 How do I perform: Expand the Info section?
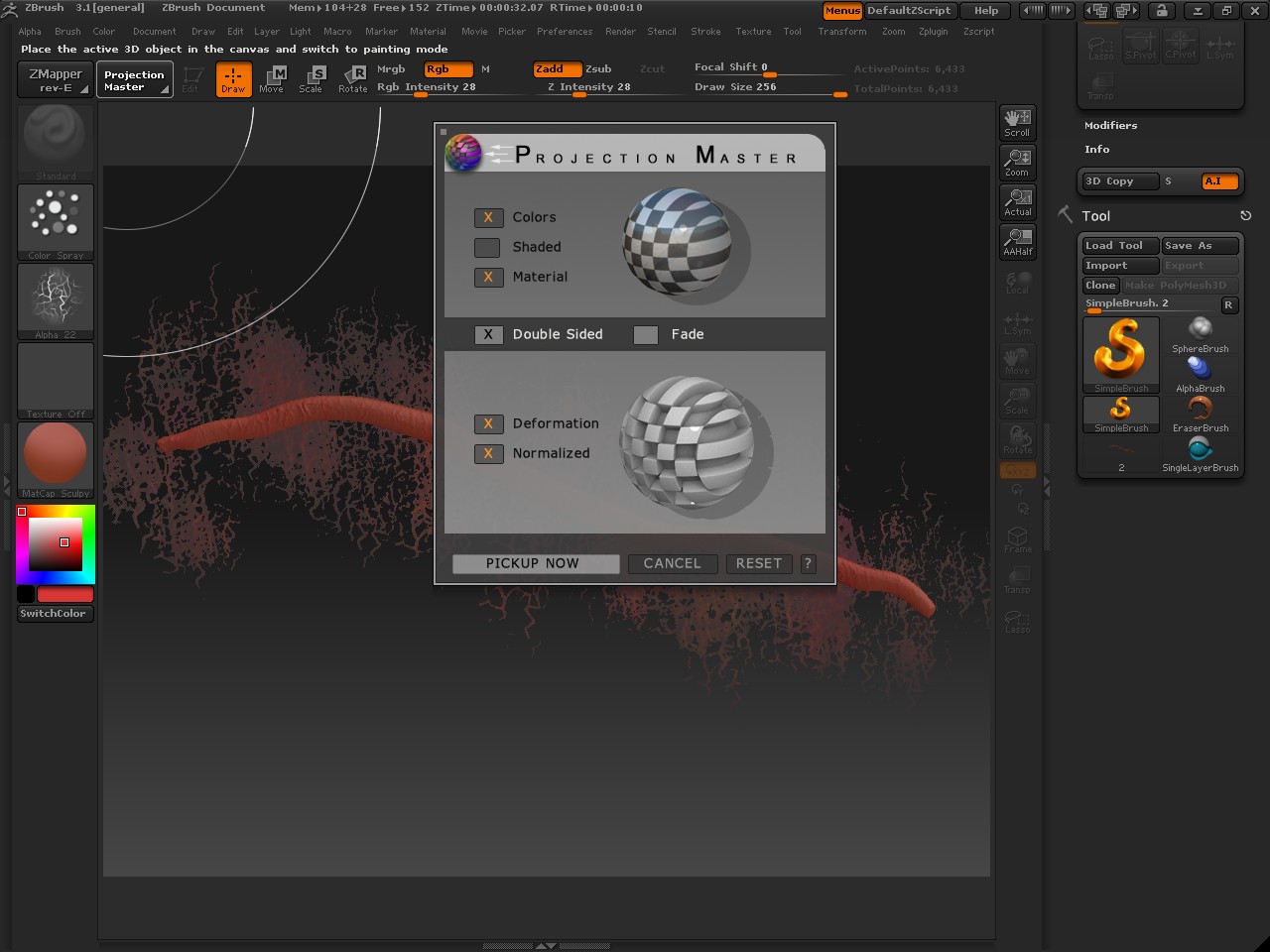(1096, 150)
